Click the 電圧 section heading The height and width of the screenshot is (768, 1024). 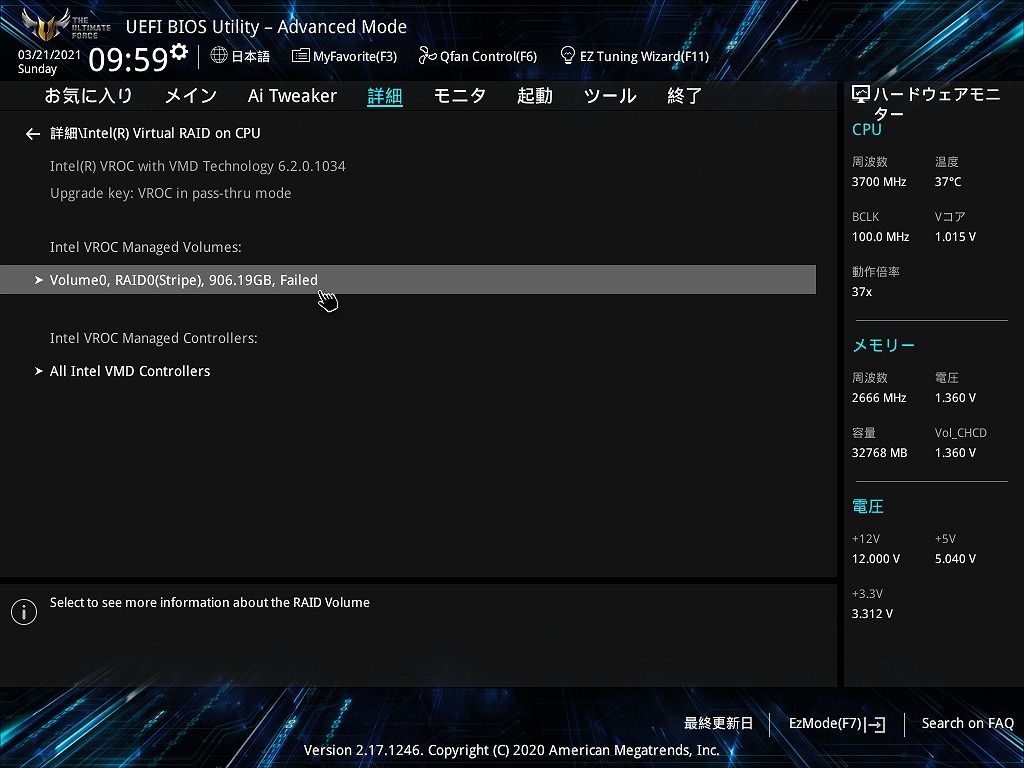(x=868, y=506)
